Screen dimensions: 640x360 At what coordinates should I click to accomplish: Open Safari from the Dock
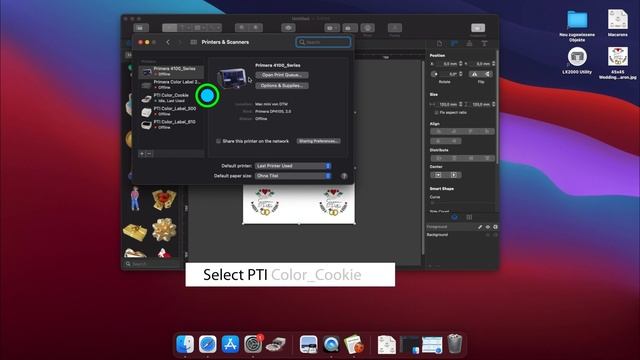coord(208,344)
